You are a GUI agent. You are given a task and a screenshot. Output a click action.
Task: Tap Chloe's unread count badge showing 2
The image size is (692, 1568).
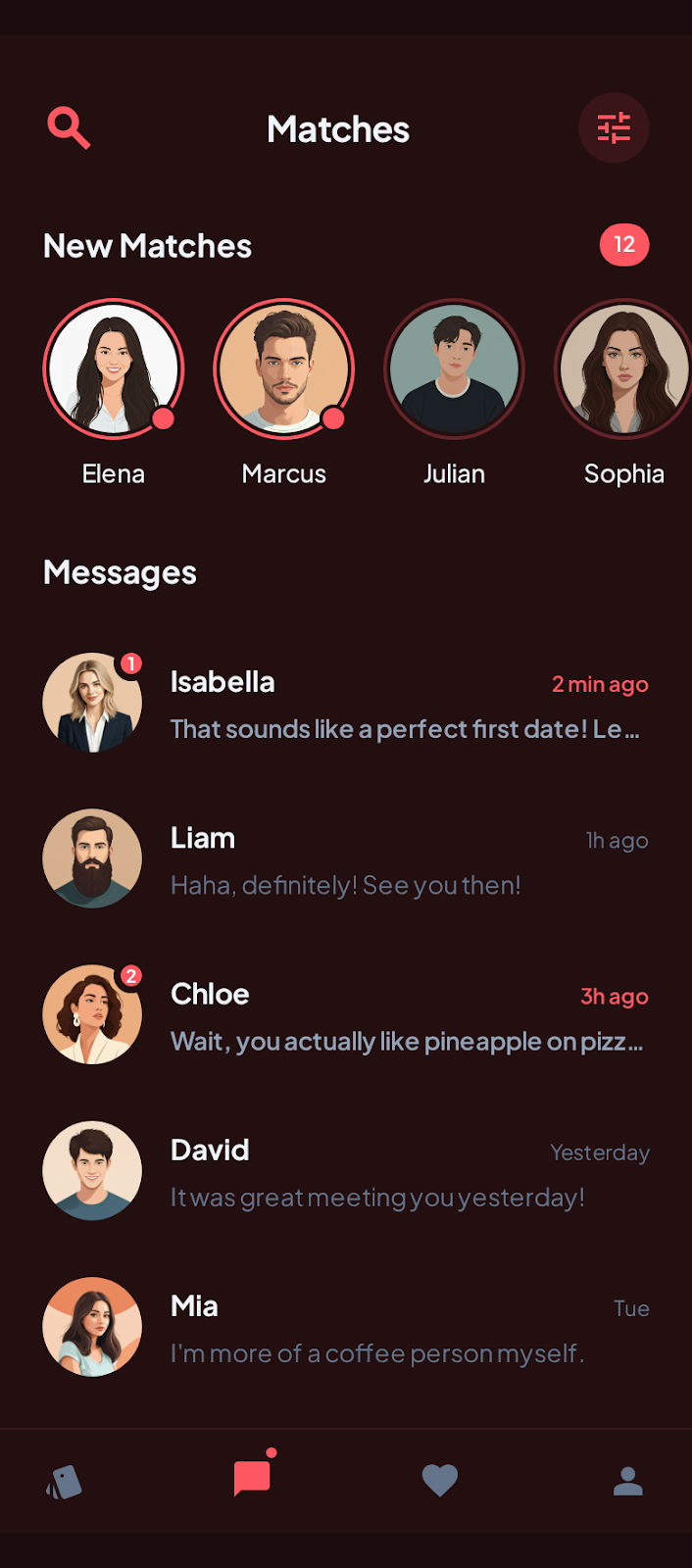(x=130, y=974)
